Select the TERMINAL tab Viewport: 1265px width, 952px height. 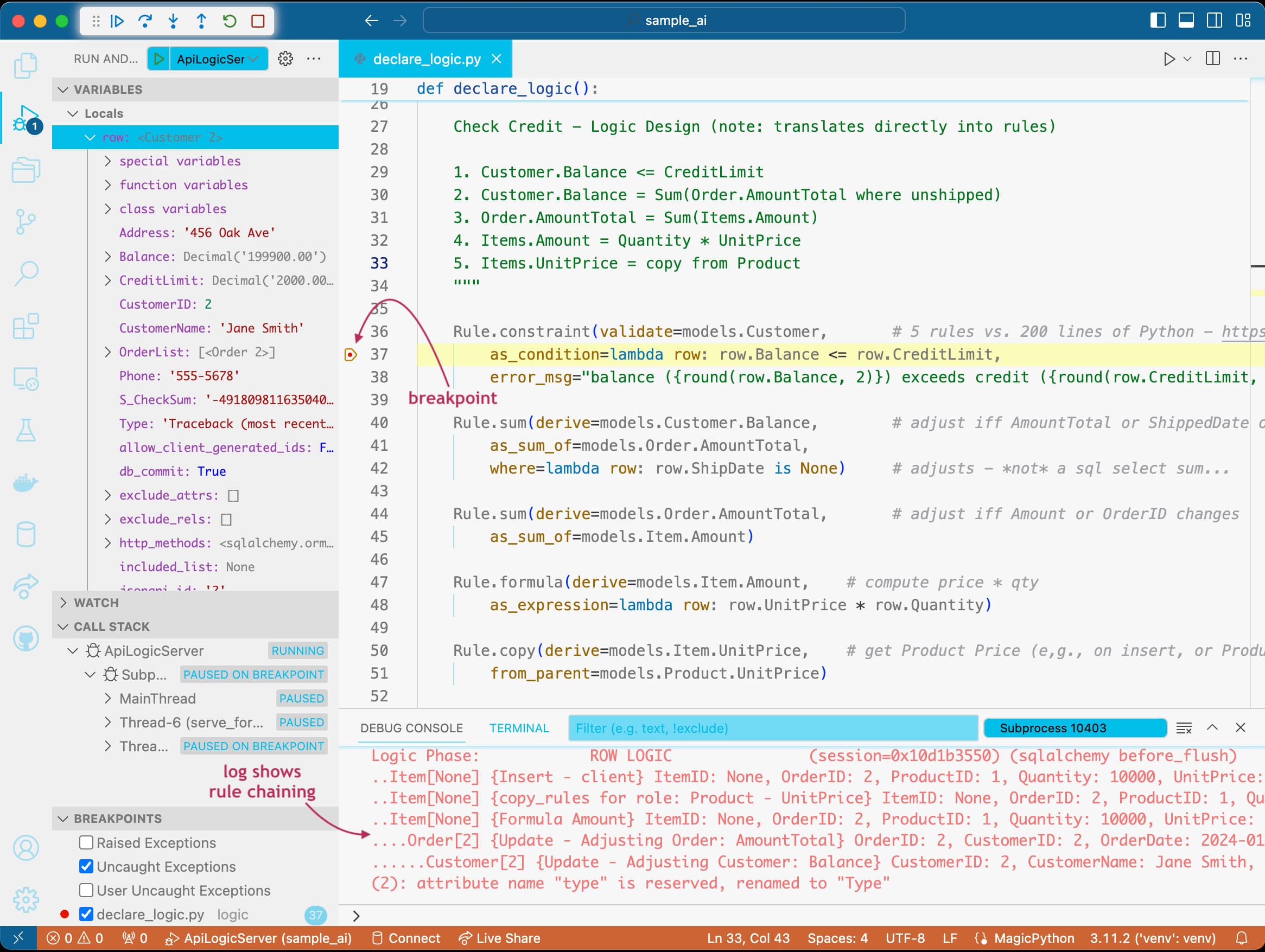click(518, 727)
